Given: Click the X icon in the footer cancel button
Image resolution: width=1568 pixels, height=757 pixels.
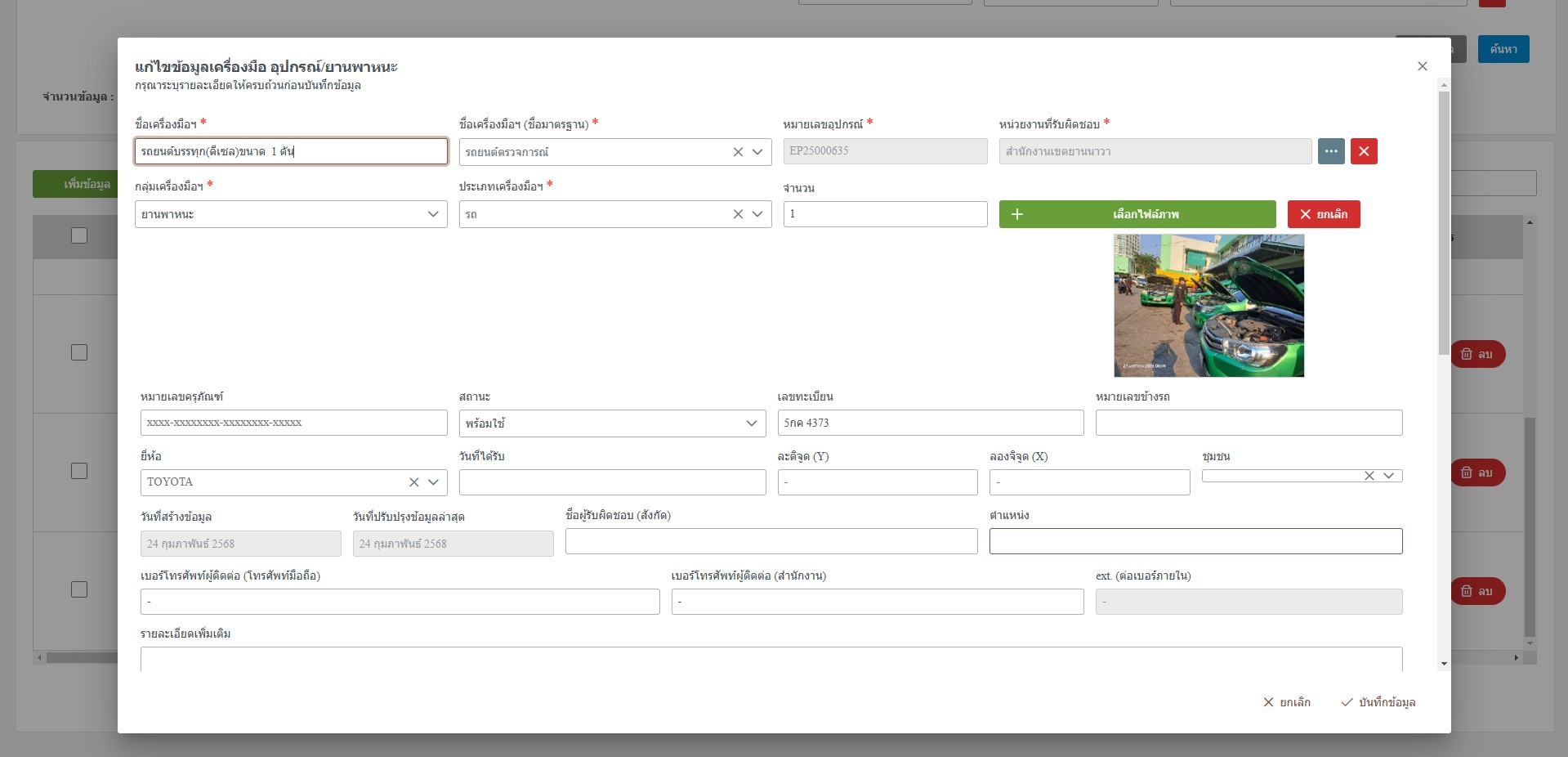Looking at the screenshot, I should click(1268, 702).
